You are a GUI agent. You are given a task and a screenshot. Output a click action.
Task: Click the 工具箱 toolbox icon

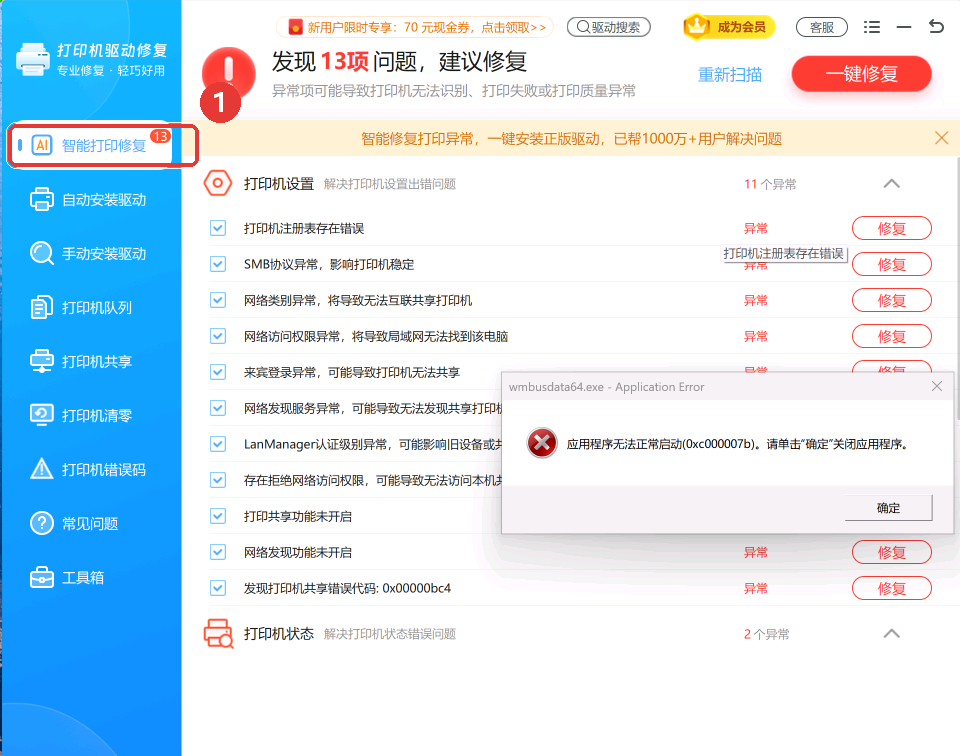coord(42,577)
